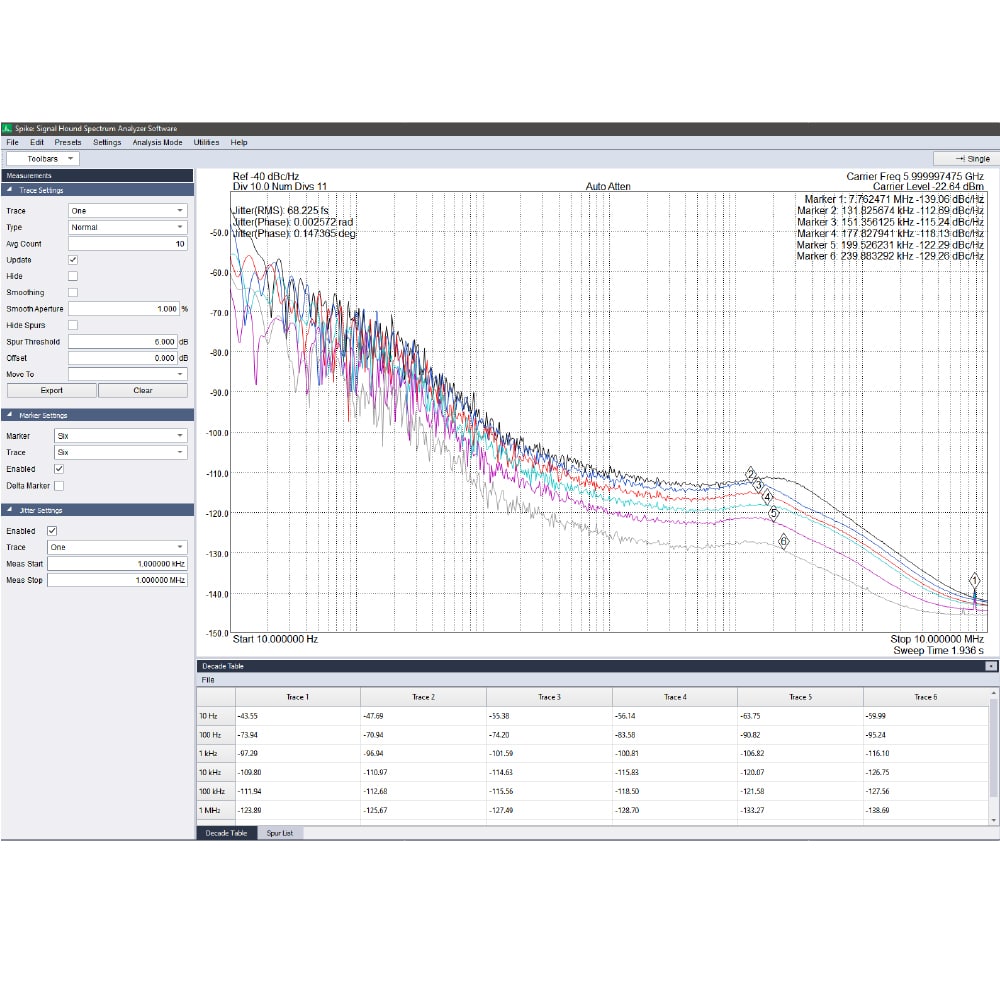Switch to the Spur List tab
Viewport: 1000px width, 1000px height.
[279, 833]
